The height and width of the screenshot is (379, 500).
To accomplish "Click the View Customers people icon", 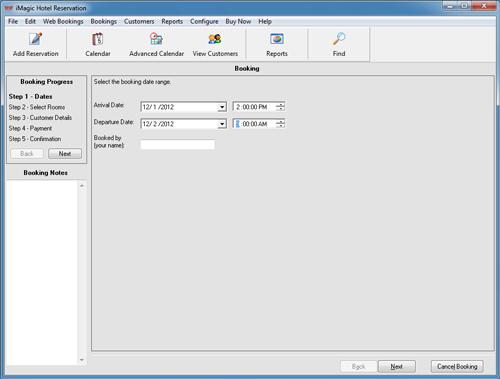I will click(x=215, y=39).
